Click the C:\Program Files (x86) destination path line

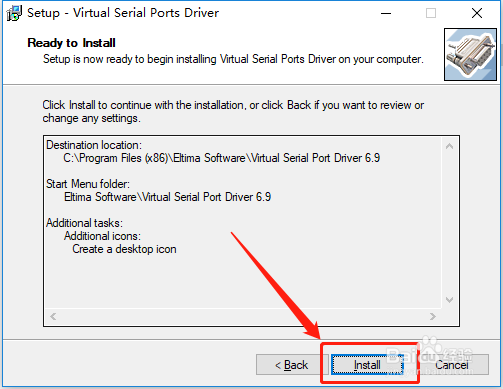tap(222, 158)
